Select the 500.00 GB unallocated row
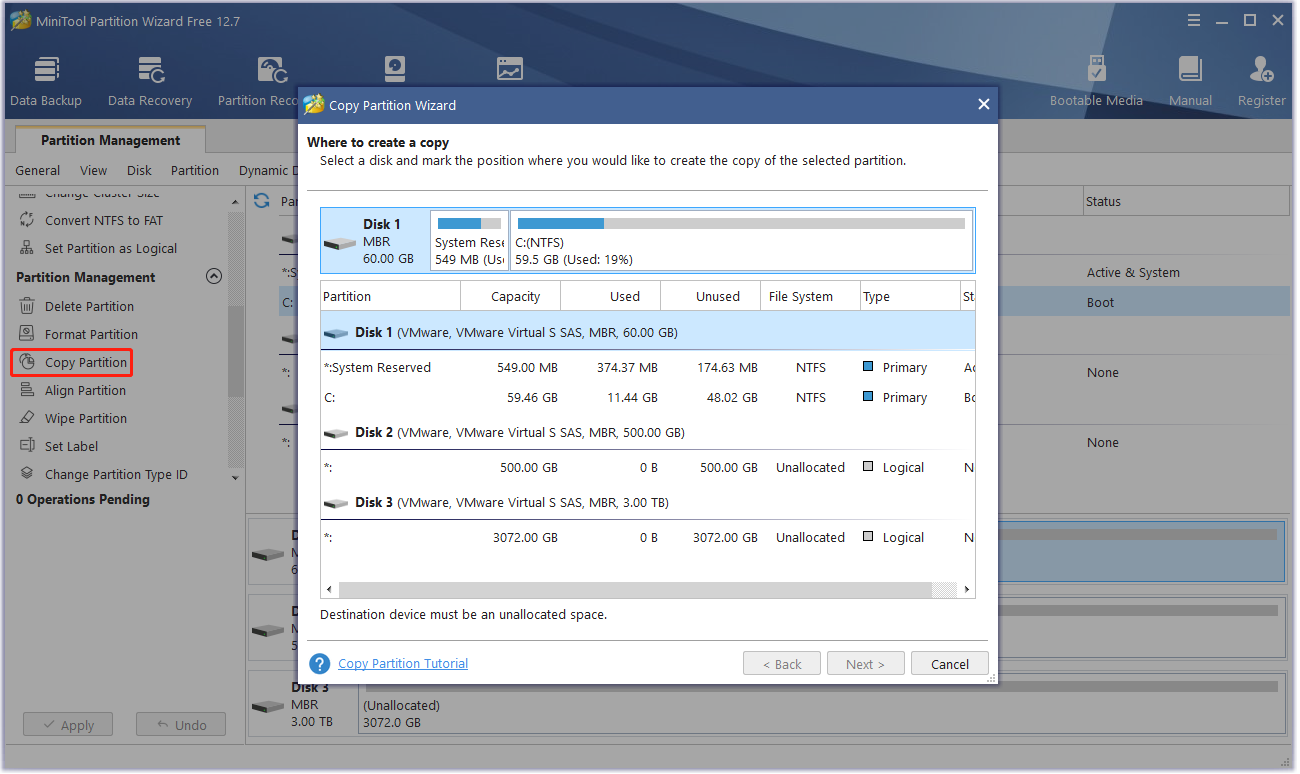The image size is (1300, 774). pyautogui.click(x=647, y=468)
